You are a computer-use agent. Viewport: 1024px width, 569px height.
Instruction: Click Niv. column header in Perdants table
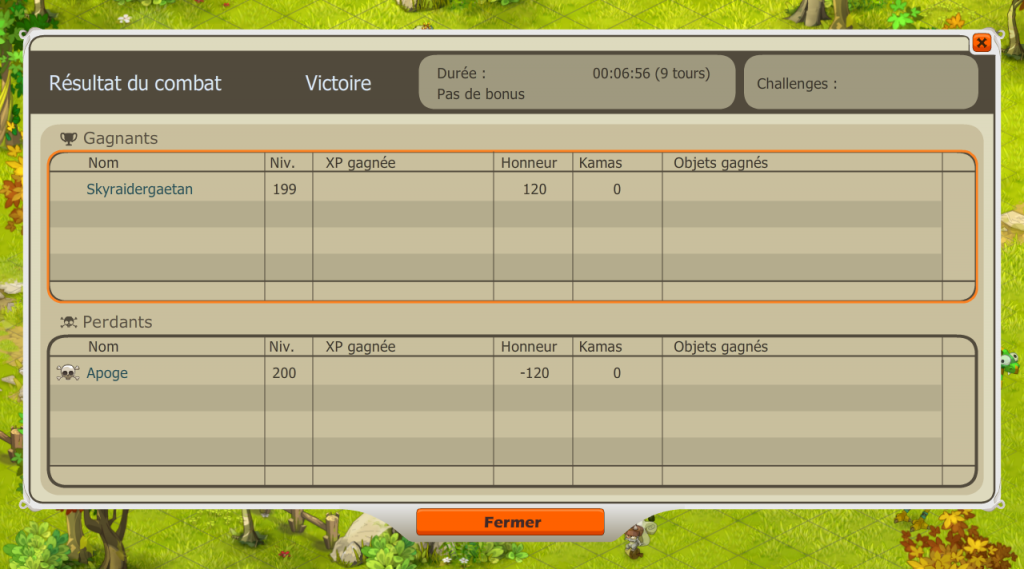(x=282, y=346)
